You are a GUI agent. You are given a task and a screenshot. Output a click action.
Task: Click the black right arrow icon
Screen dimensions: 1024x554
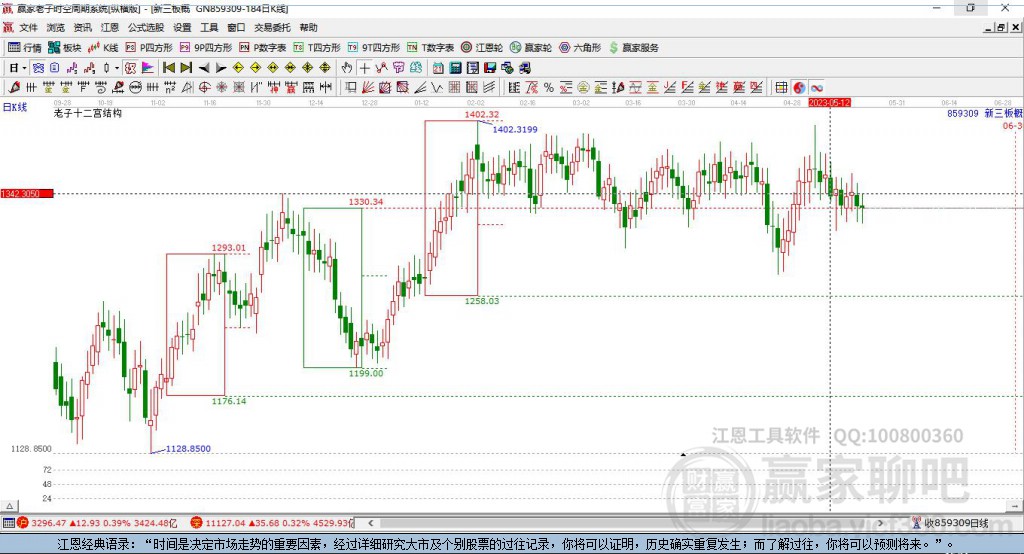221,68
